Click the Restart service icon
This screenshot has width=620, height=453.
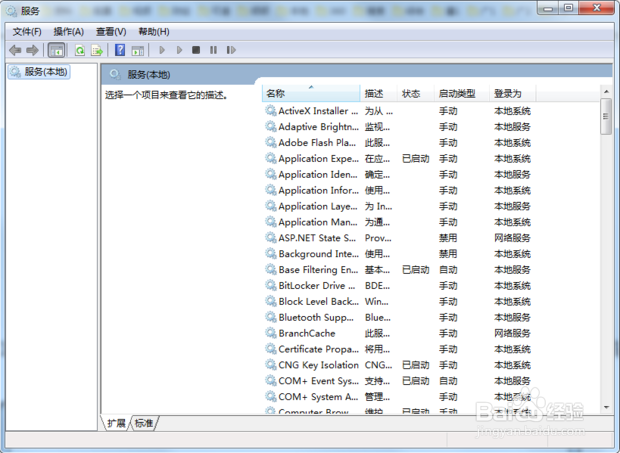(x=231, y=50)
